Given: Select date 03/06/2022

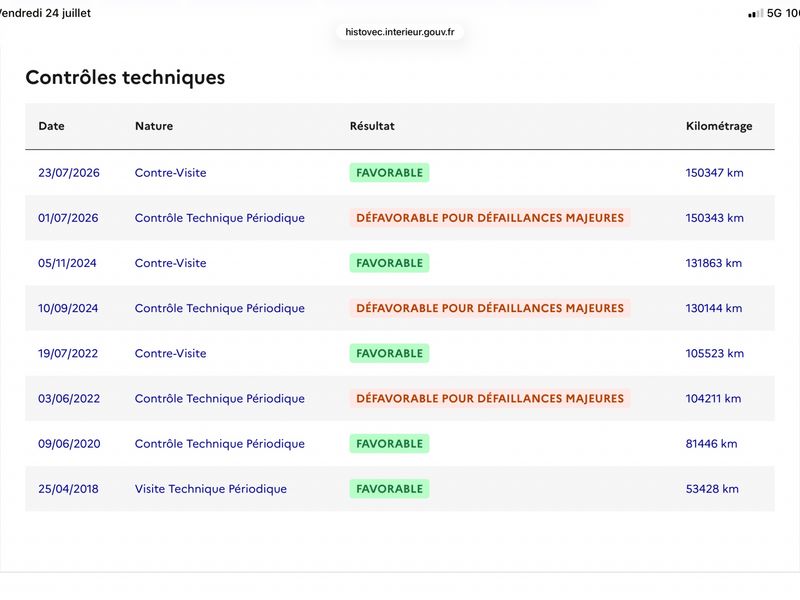Looking at the screenshot, I should 69,398.
